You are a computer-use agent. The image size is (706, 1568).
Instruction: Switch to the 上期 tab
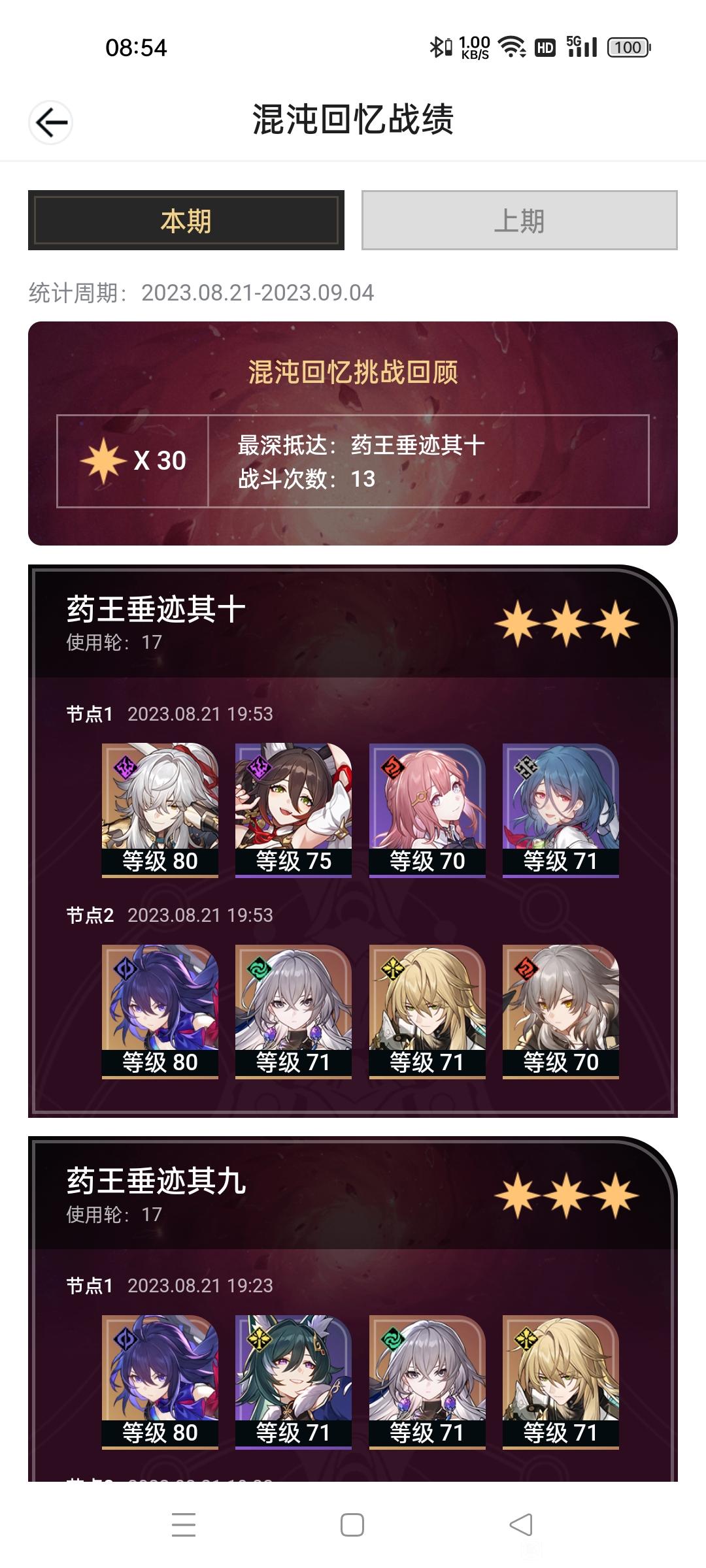(x=520, y=220)
